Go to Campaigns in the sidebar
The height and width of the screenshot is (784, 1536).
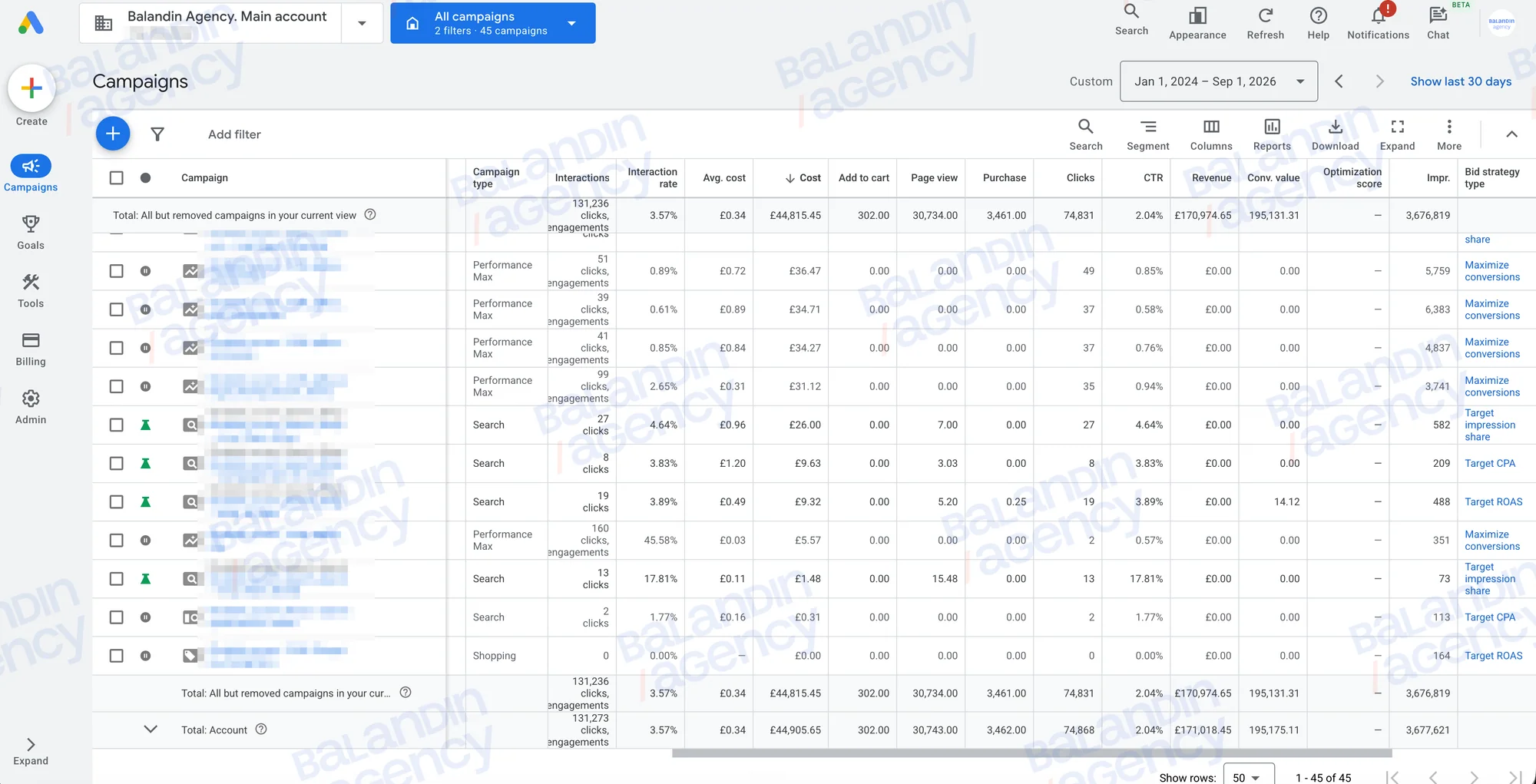(x=31, y=174)
